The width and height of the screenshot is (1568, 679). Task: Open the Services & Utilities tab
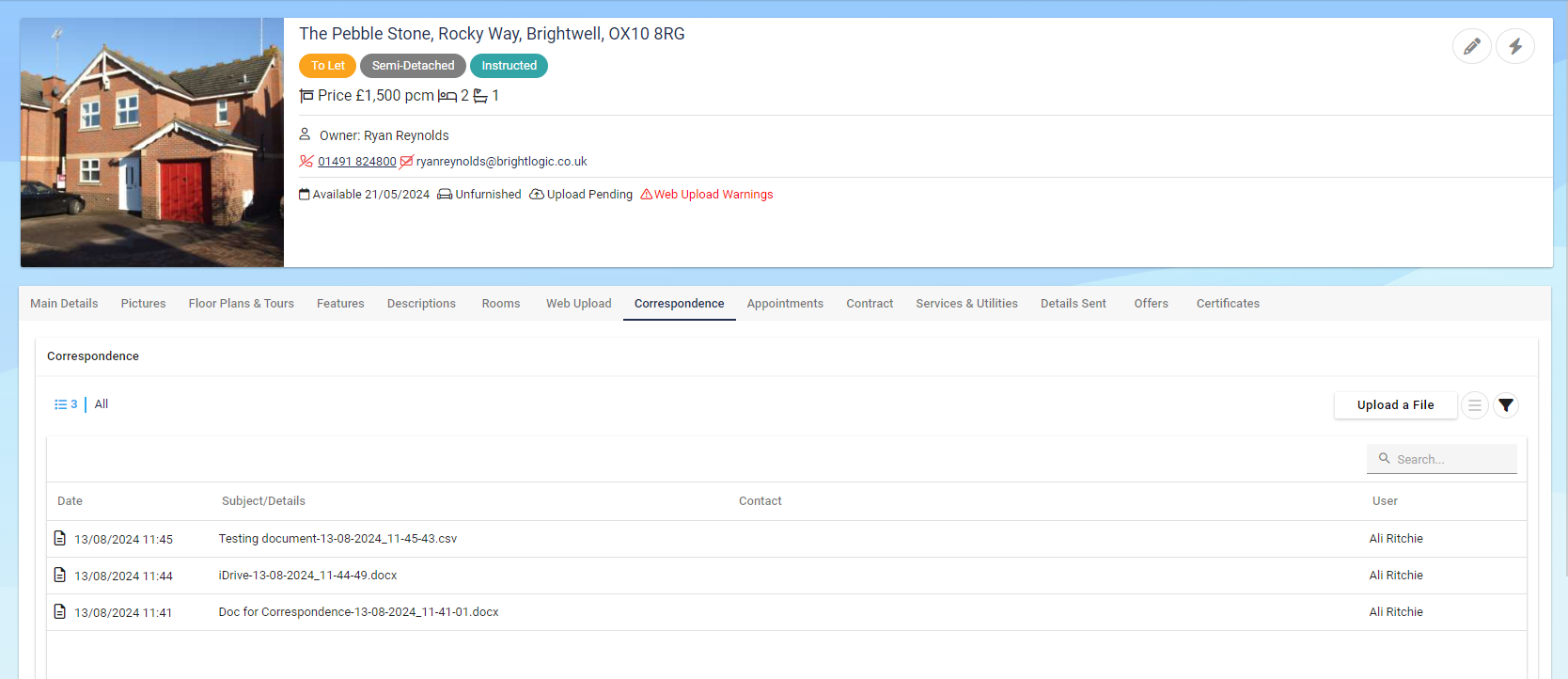tap(967, 304)
